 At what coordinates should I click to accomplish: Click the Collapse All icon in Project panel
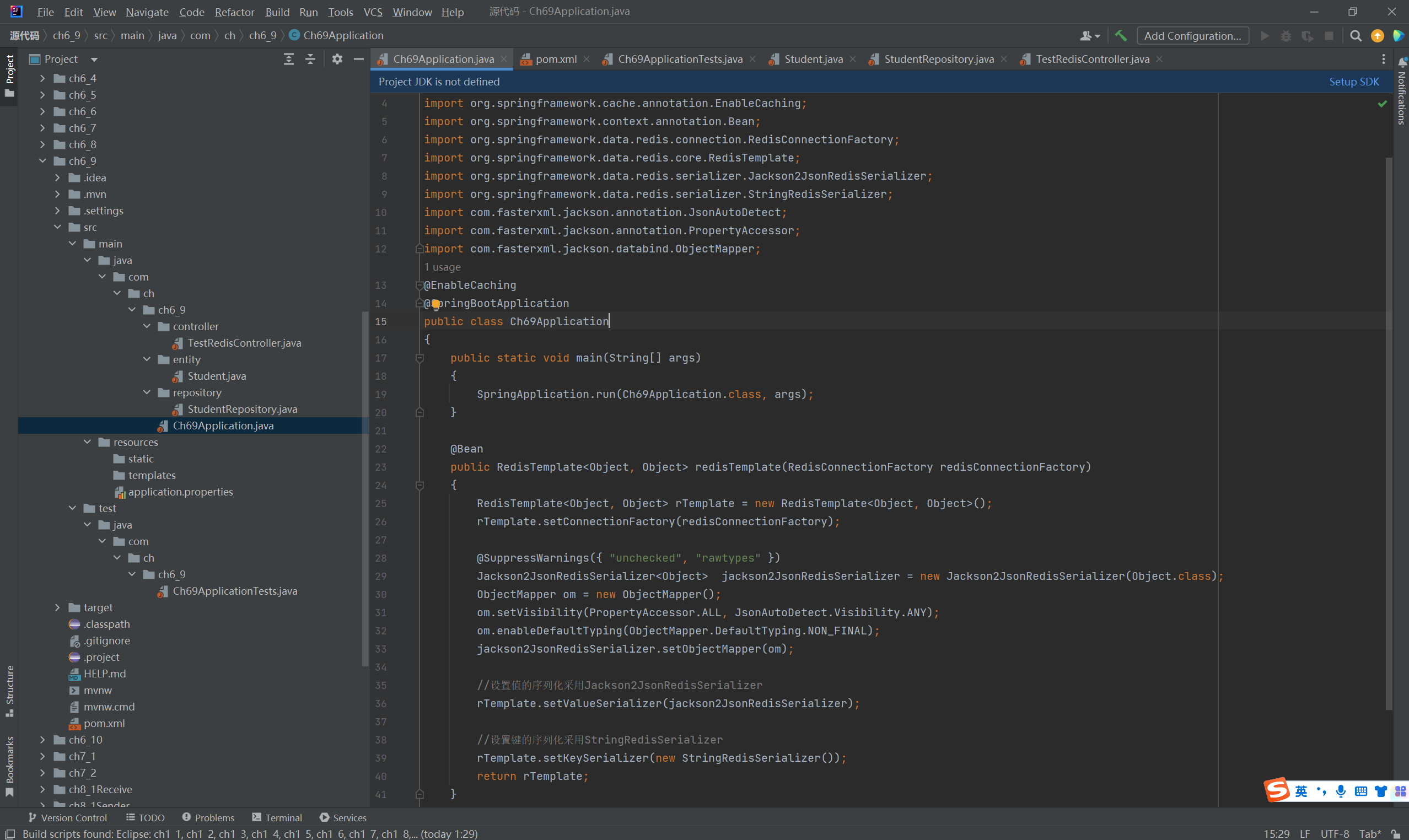click(x=310, y=59)
